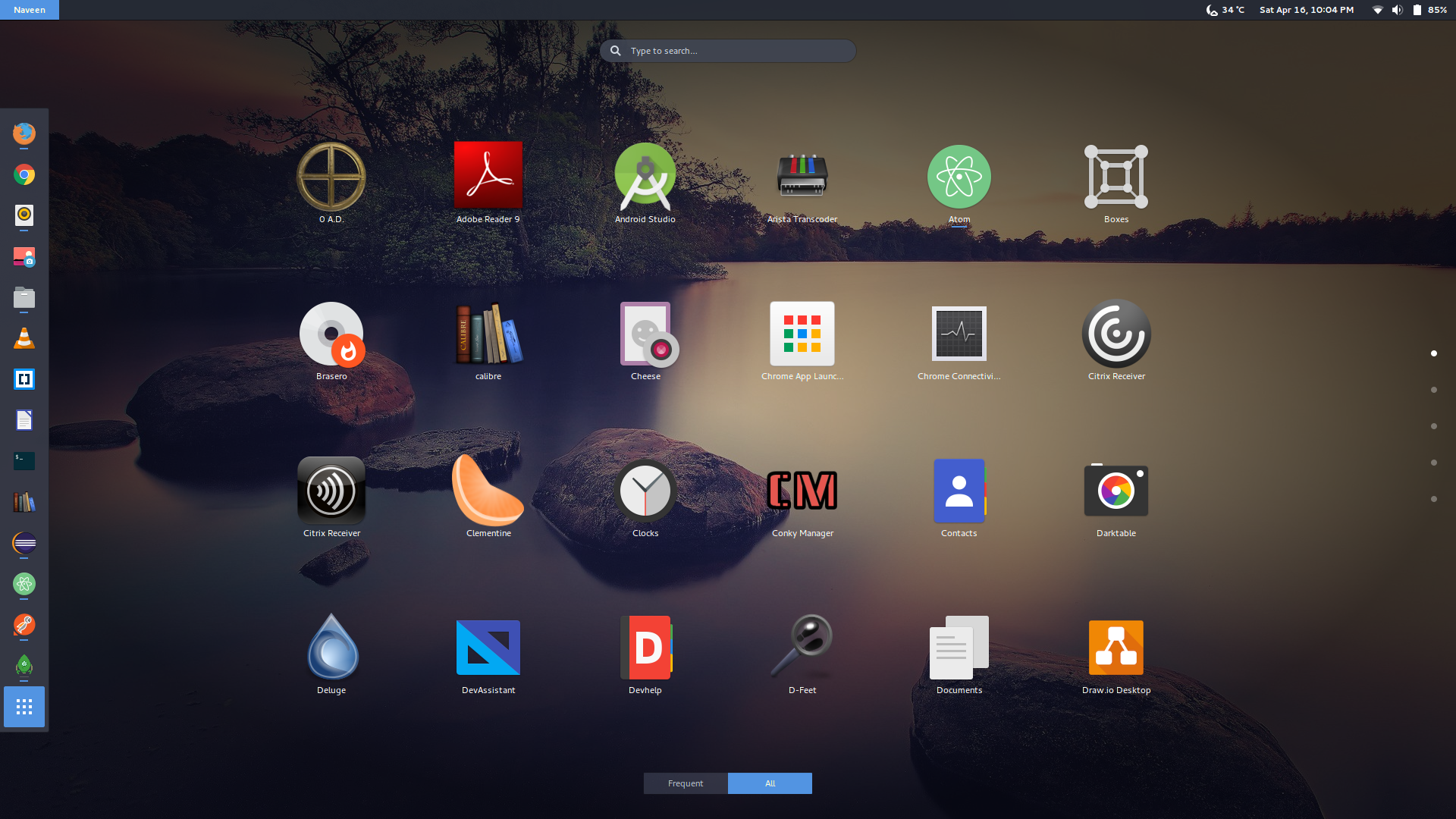The image size is (1456, 819).
Task: Open Firefox from the dock
Action: pos(24,133)
